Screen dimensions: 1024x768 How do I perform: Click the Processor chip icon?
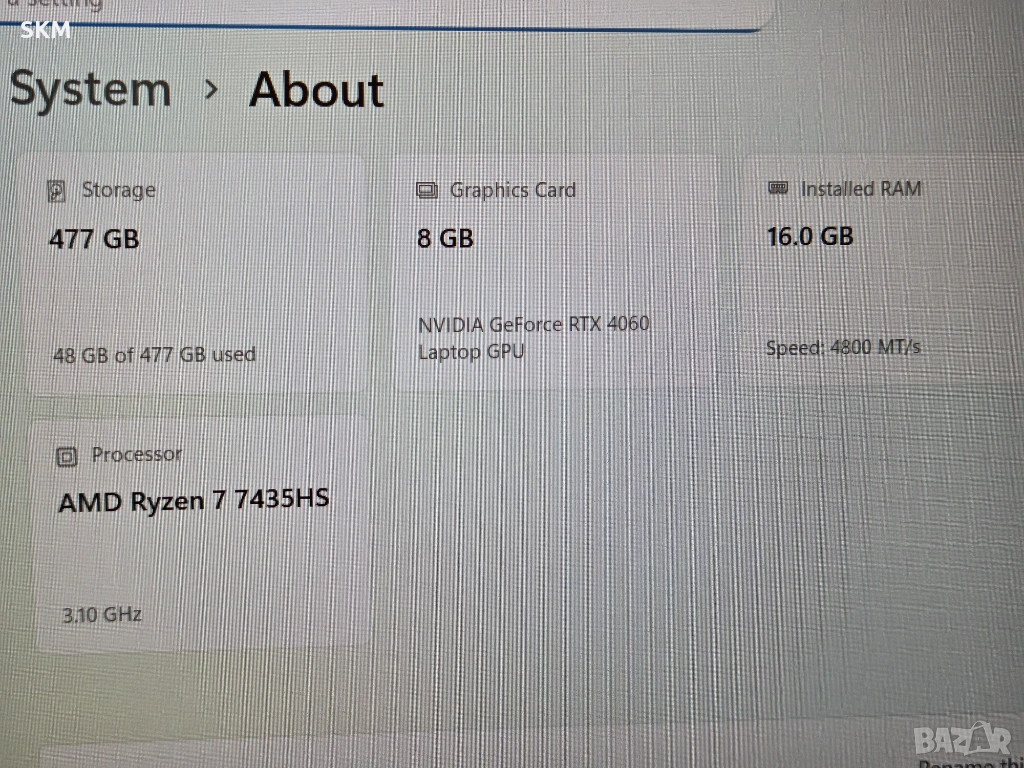(67, 456)
